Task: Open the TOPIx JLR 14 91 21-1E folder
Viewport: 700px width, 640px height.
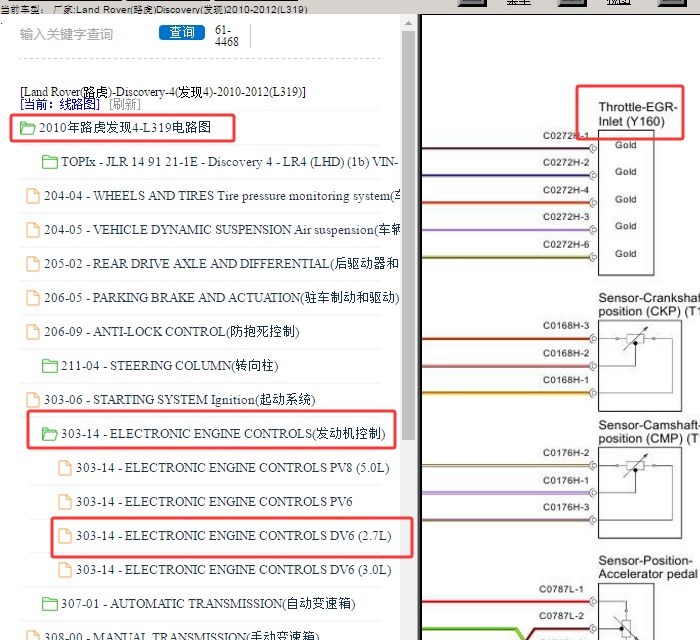Action: 229,162
